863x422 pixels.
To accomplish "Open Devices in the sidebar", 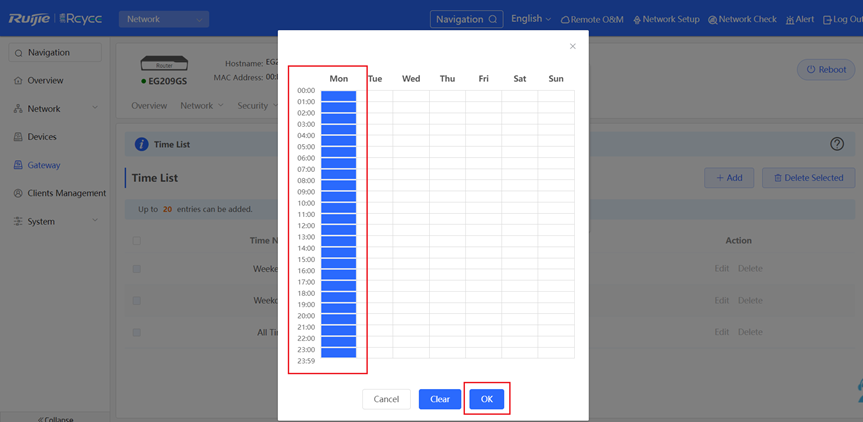I will pyautogui.click(x=42, y=137).
